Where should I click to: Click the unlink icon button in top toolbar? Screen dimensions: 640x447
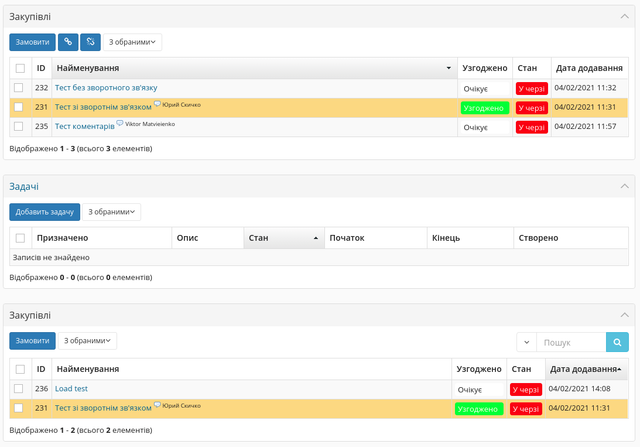pos(90,42)
